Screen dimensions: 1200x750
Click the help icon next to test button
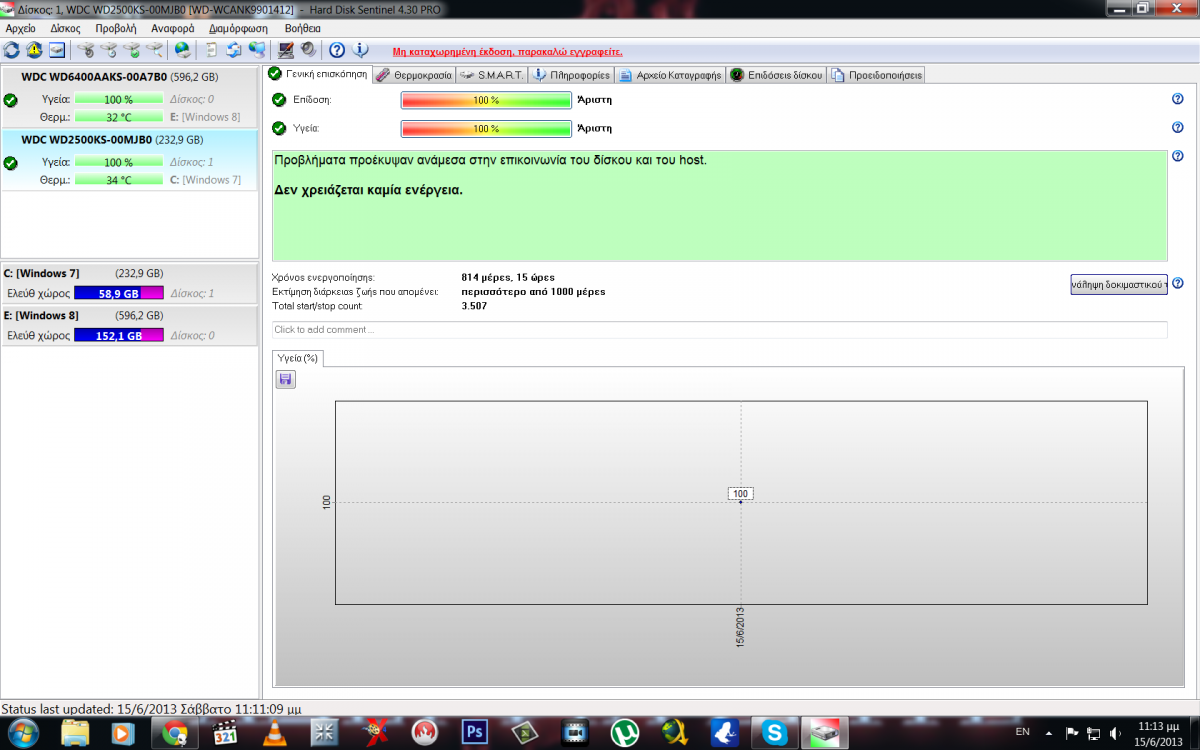(x=1177, y=284)
